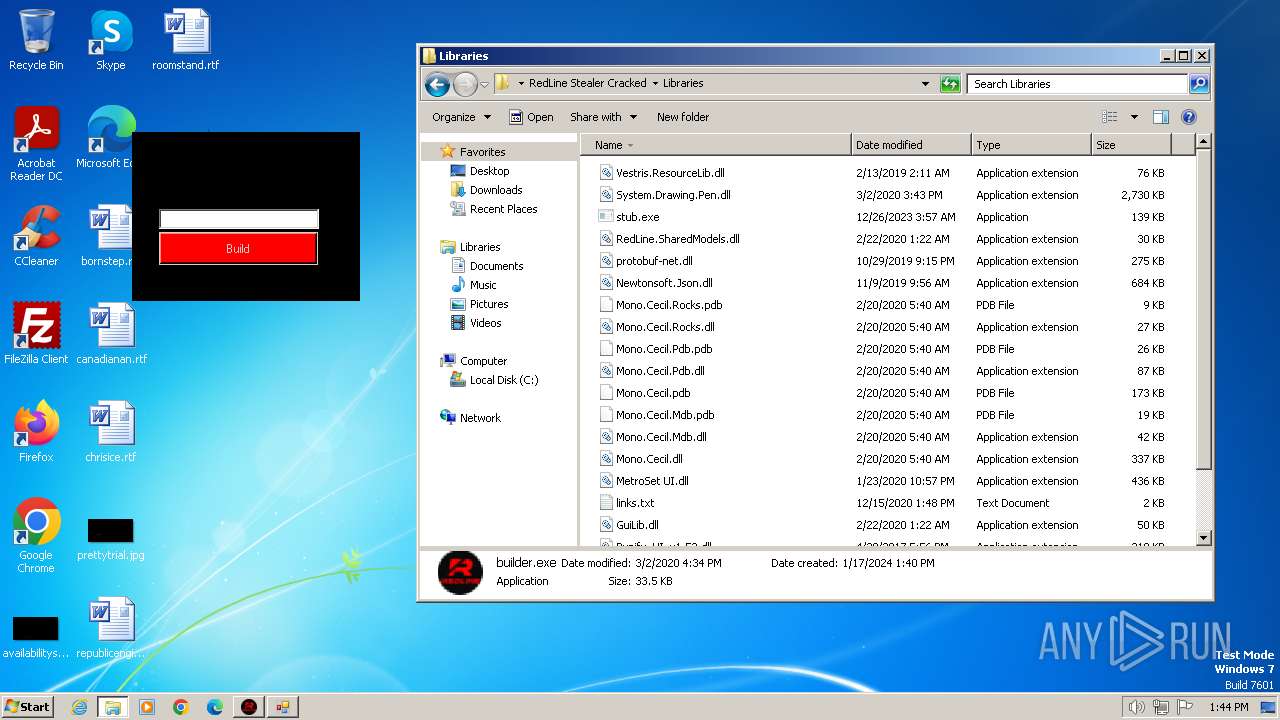Image resolution: width=1280 pixels, height=720 pixels.
Task: Change your view icon
Action: tap(1109, 117)
